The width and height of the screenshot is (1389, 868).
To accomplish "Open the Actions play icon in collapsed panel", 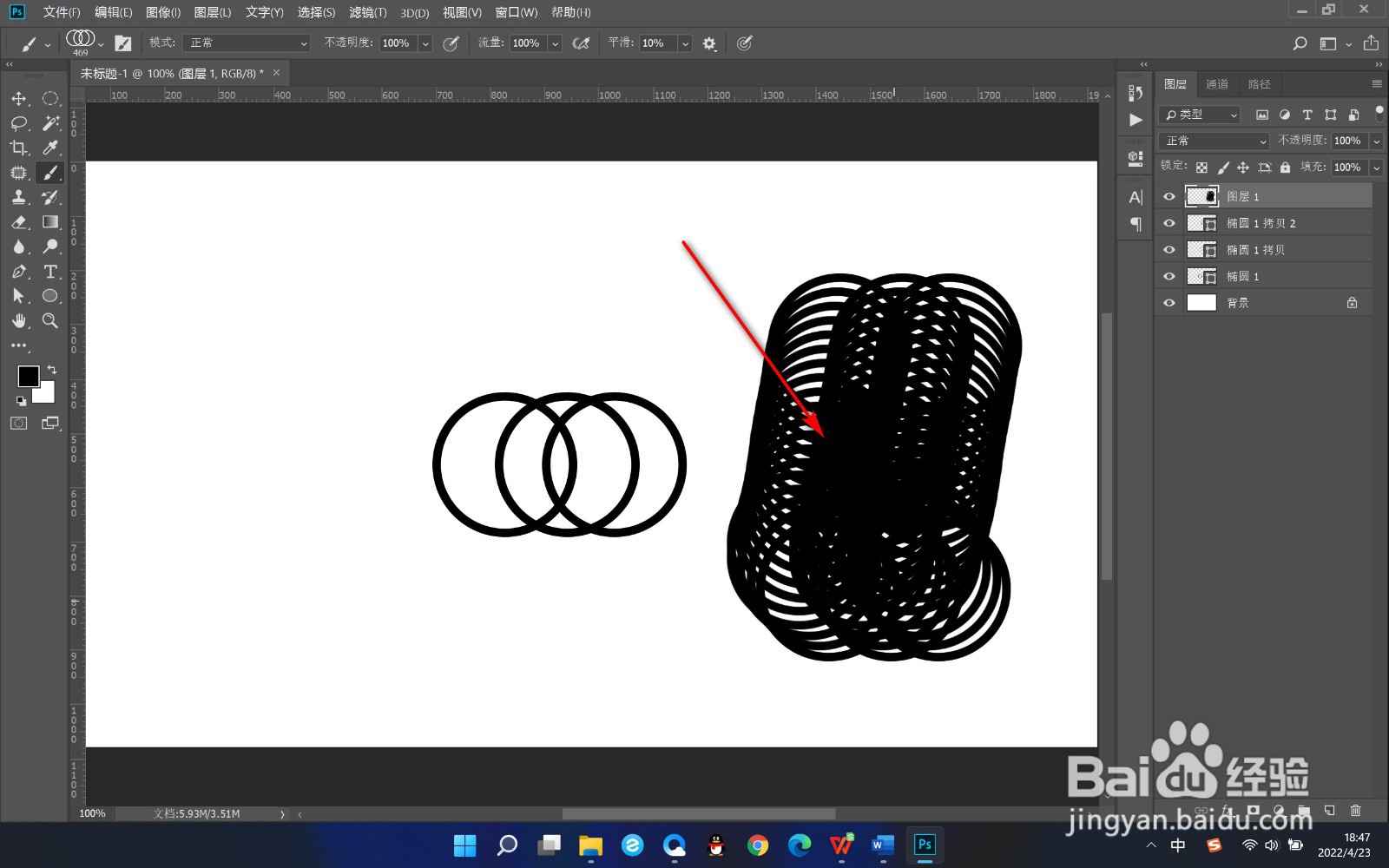I will [x=1136, y=120].
